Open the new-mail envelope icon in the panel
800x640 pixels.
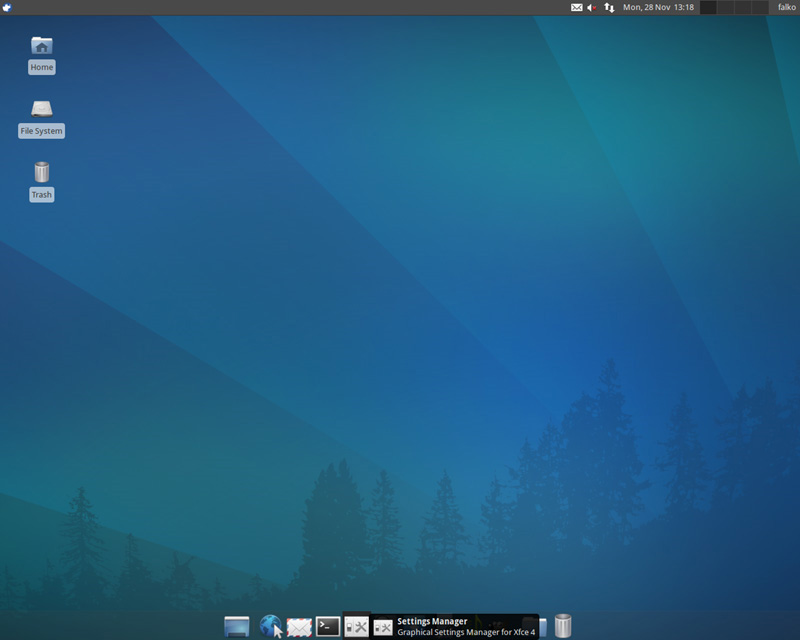point(576,8)
